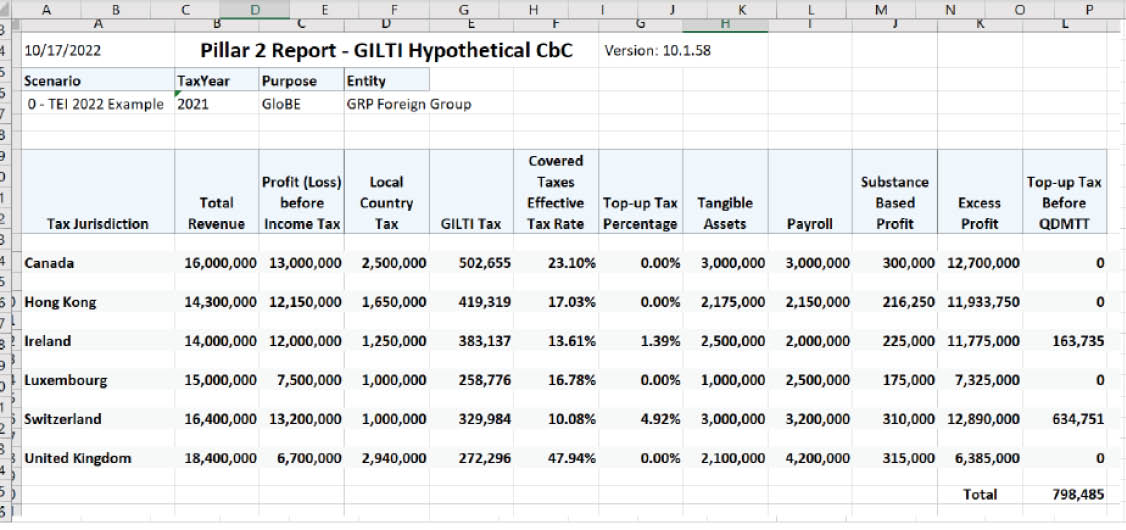Viewport: 1126px width, 530px height.
Task: Select United Kingdom's total revenue 18,400,000
Action: [x=217, y=457]
